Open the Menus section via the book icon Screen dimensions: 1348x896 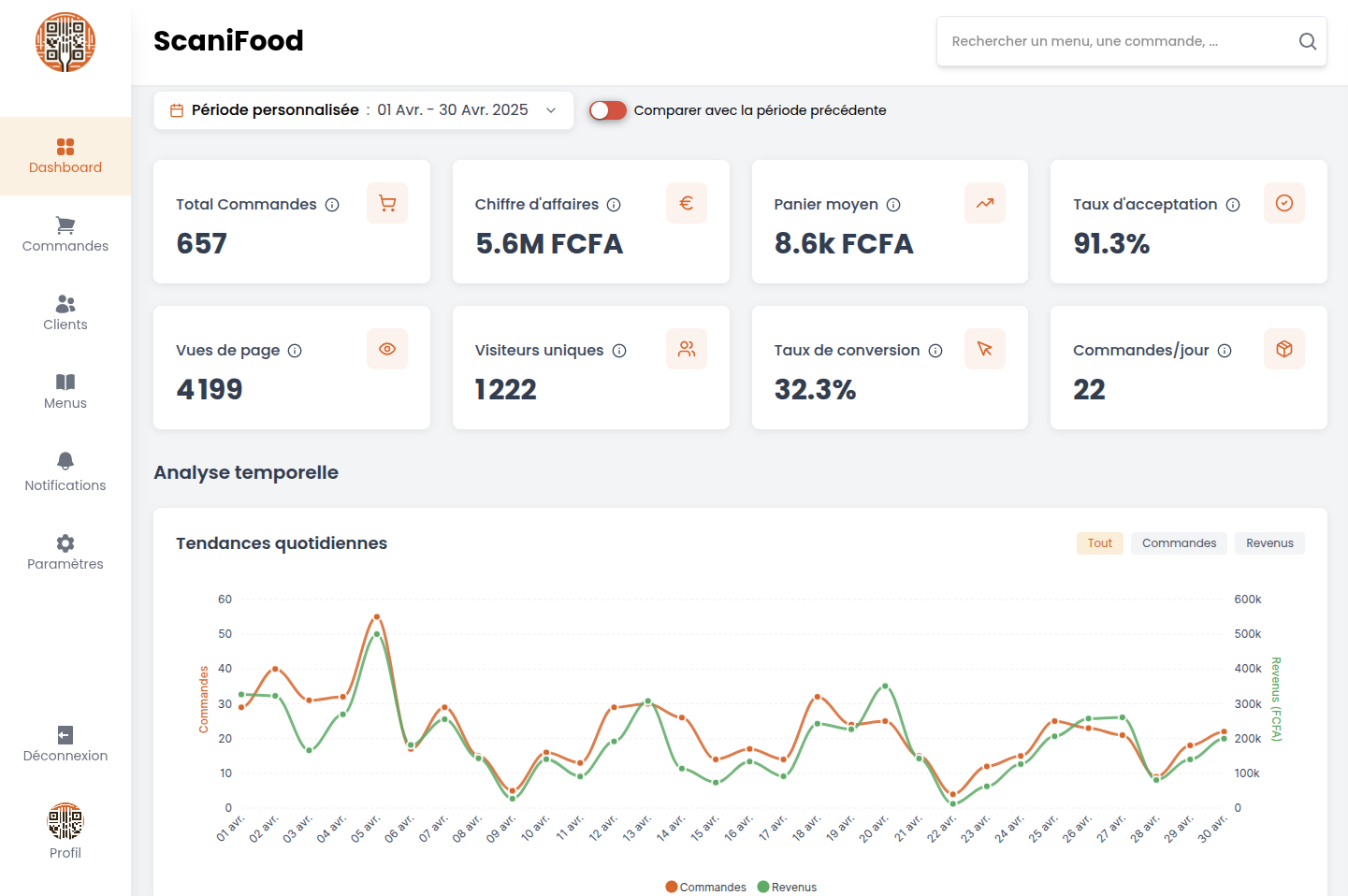65,390
